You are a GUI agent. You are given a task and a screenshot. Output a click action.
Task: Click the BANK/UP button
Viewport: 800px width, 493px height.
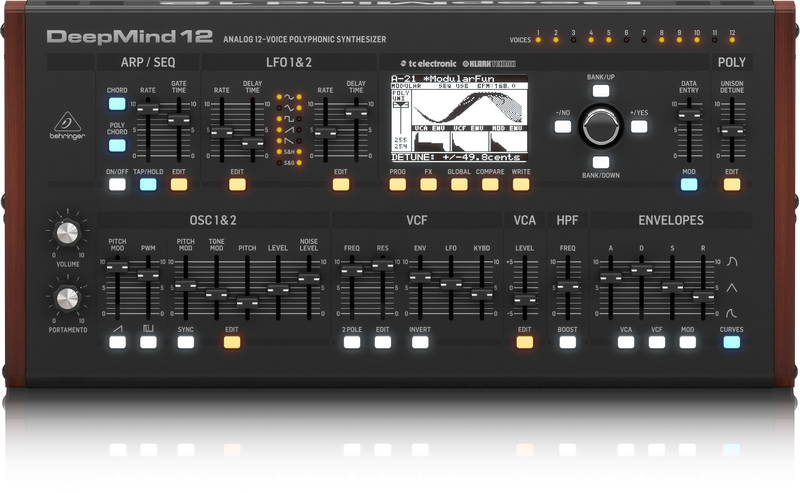[601, 91]
